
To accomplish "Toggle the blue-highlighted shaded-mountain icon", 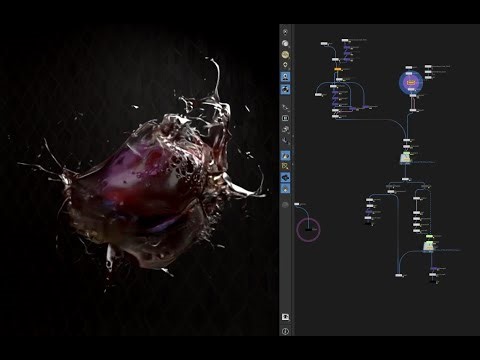I will (x=285, y=155).
